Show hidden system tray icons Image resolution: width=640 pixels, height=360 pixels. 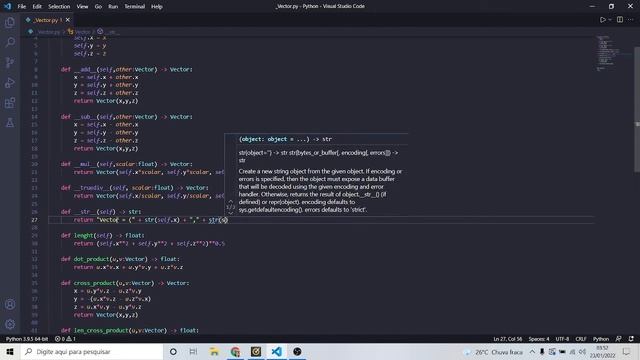tap(532, 351)
